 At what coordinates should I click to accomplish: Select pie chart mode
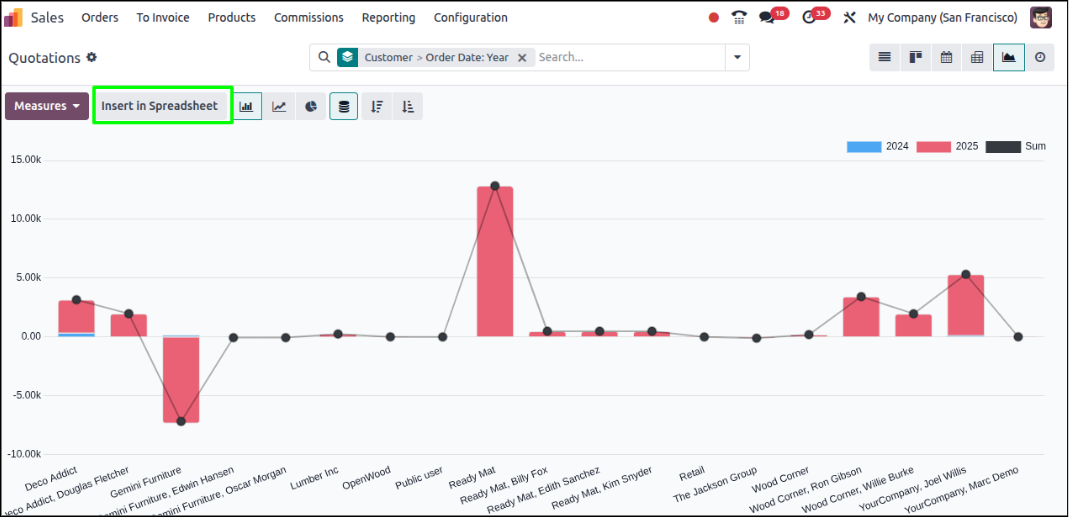[x=311, y=106]
